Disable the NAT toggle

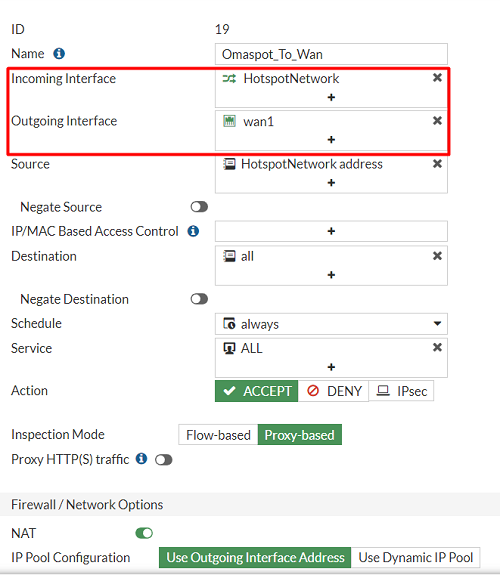point(144,533)
